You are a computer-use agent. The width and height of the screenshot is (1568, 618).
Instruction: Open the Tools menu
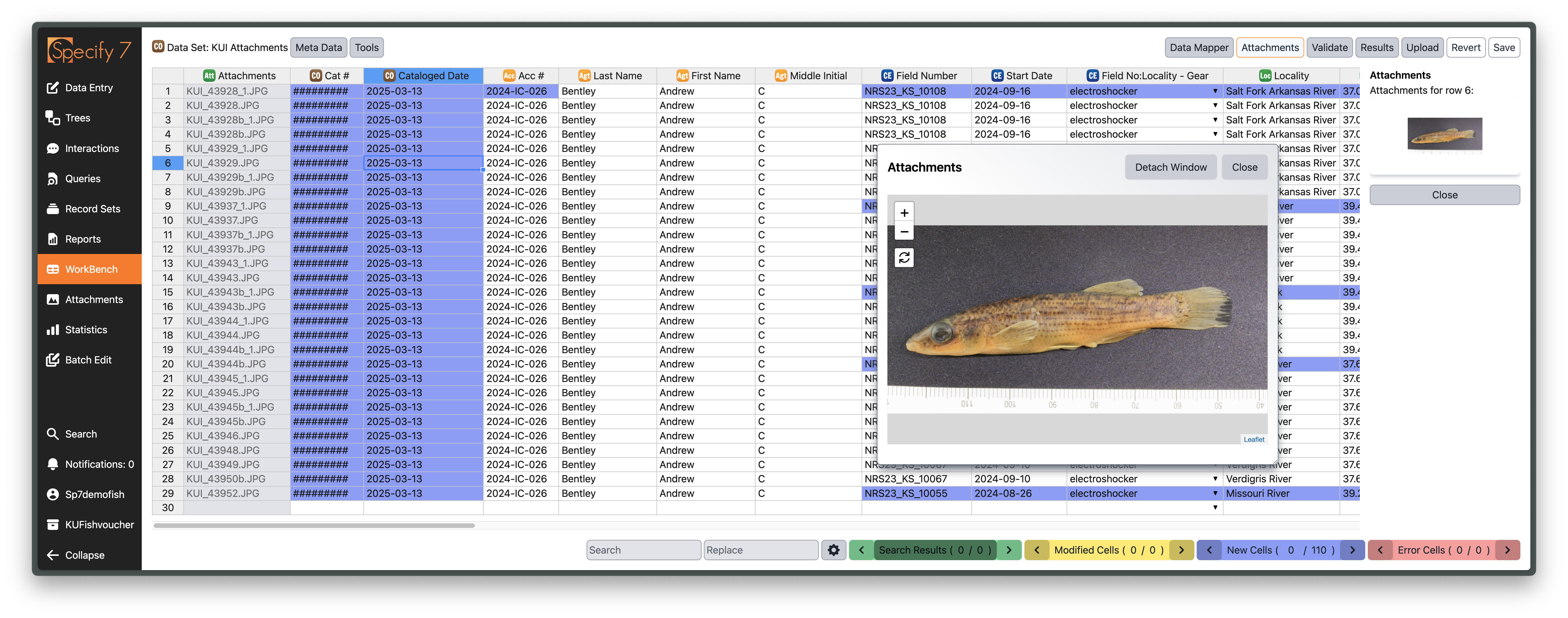click(x=366, y=47)
